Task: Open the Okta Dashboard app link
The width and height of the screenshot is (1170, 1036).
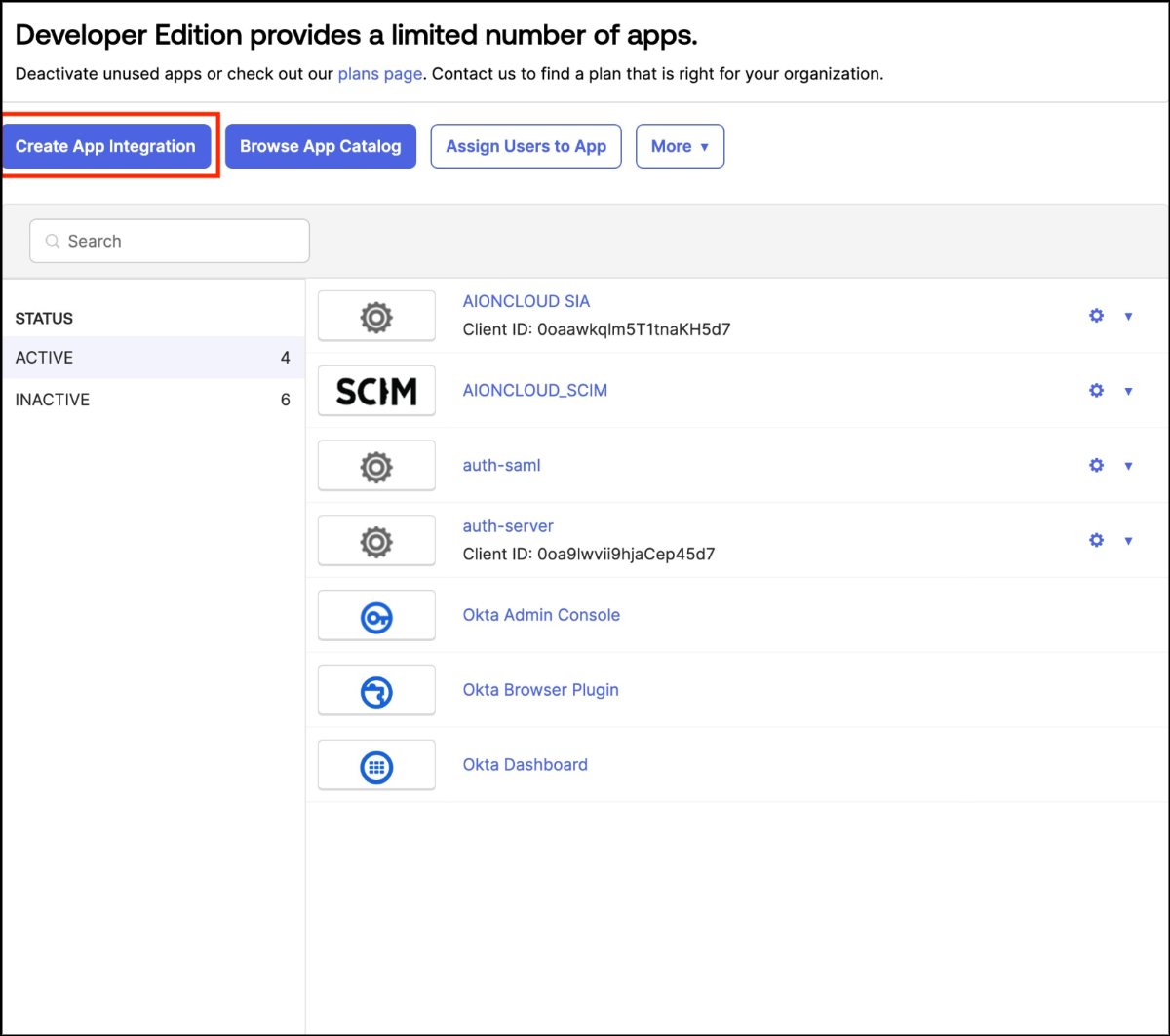Action: tap(525, 765)
